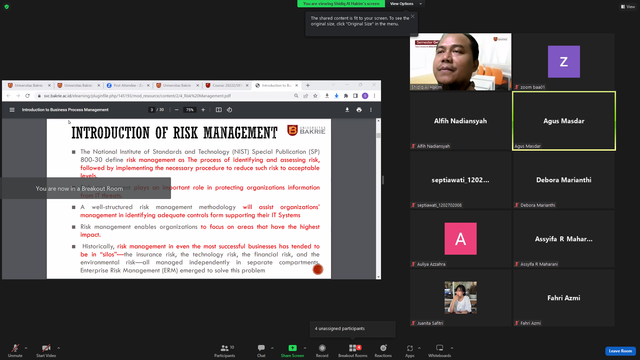Open the Chrome three-dot menu
Screen dimensions: 640x360
[x=374, y=96]
